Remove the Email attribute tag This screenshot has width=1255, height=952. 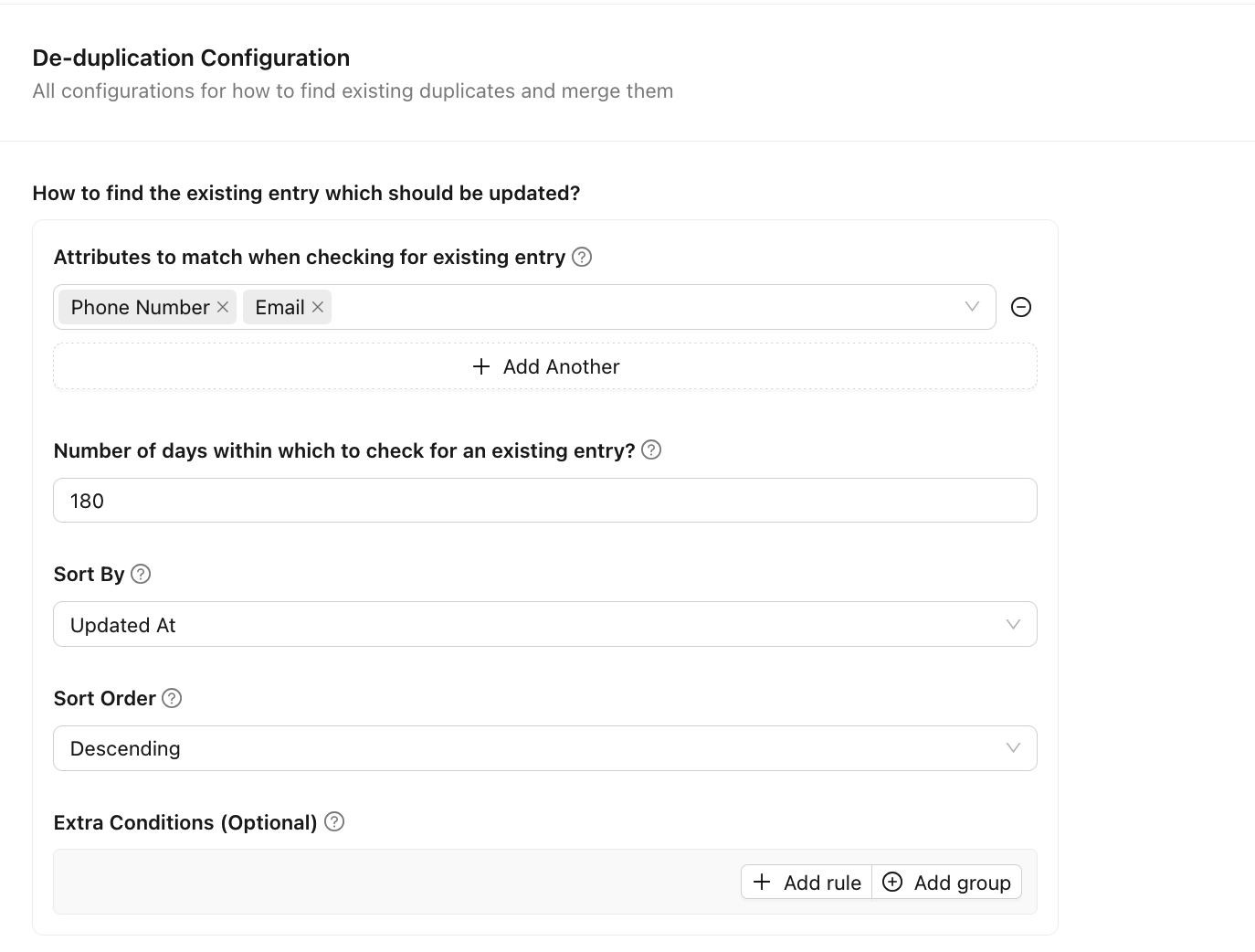tap(318, 308)
